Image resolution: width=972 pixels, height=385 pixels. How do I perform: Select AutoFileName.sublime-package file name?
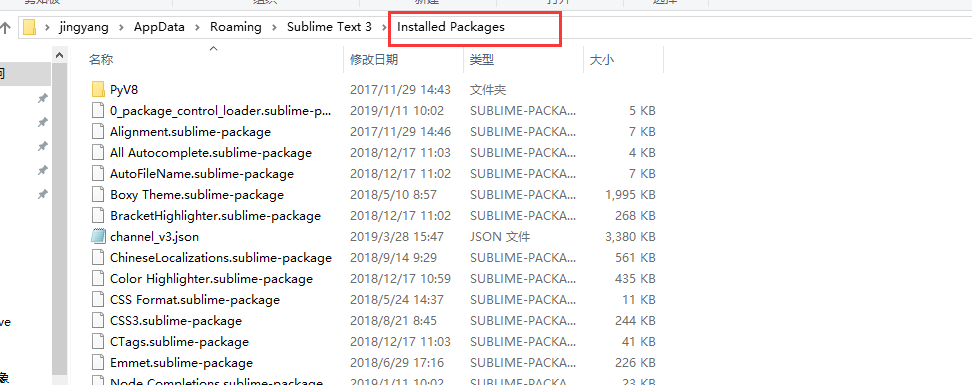tap(201, 174)
